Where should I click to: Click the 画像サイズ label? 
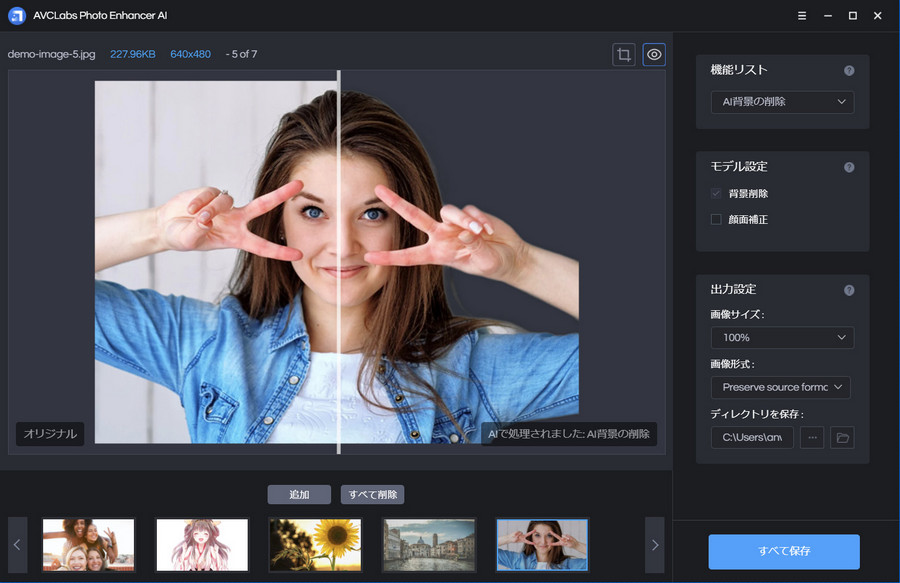click(737, 314)
